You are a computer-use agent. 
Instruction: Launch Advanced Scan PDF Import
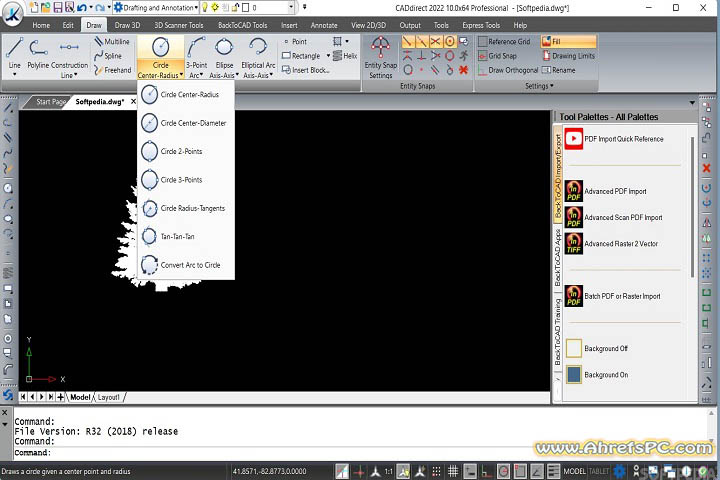pos(614,217)
